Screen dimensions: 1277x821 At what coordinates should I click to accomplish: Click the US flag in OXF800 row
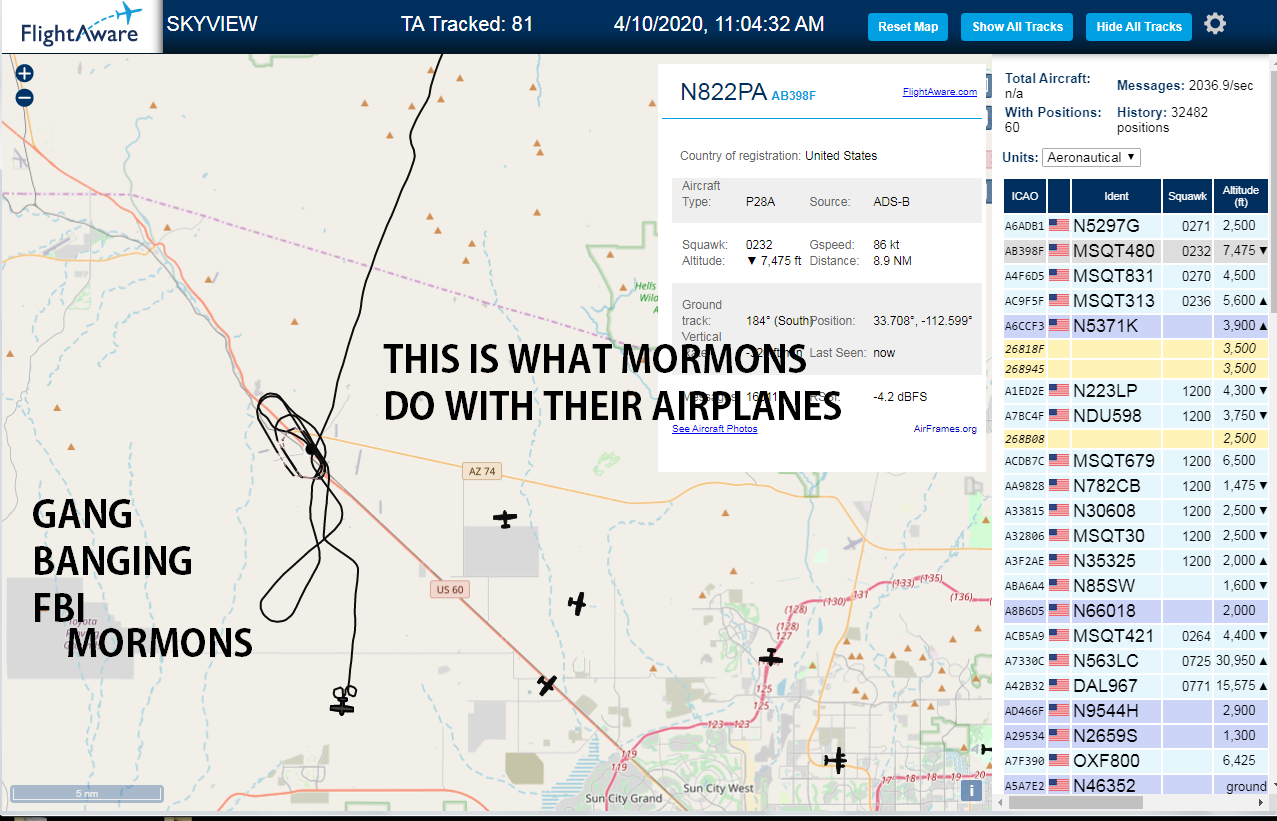click(1059, 761)
